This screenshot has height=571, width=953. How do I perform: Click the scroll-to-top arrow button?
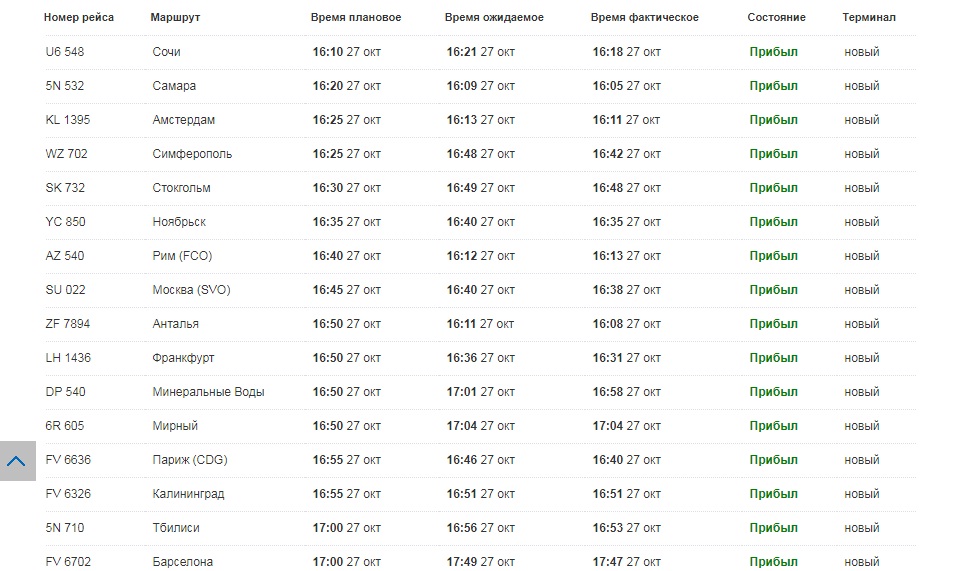coord(18,461)
